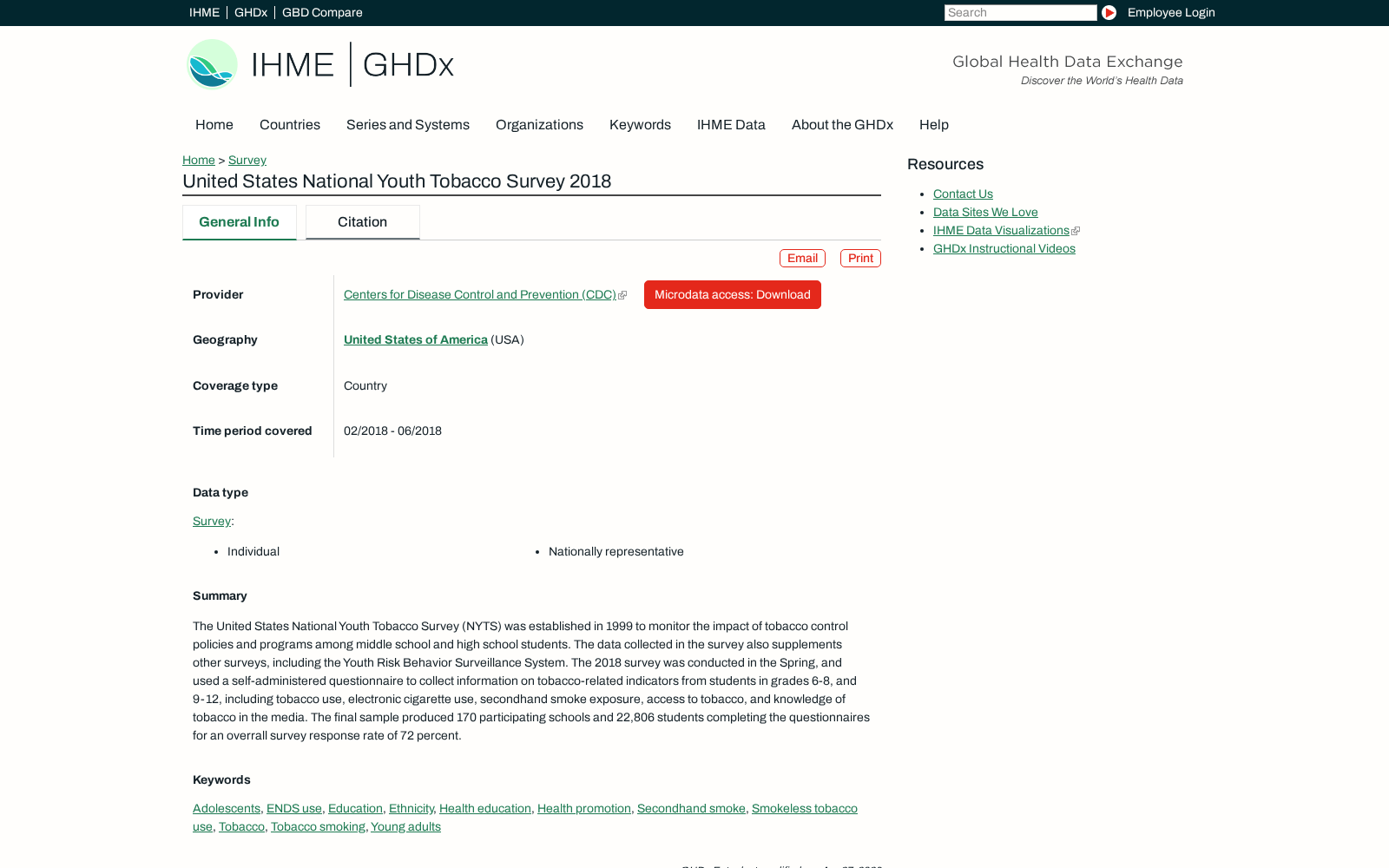Click the Smokeless tobacco use keyword

[x=804, y=808]
